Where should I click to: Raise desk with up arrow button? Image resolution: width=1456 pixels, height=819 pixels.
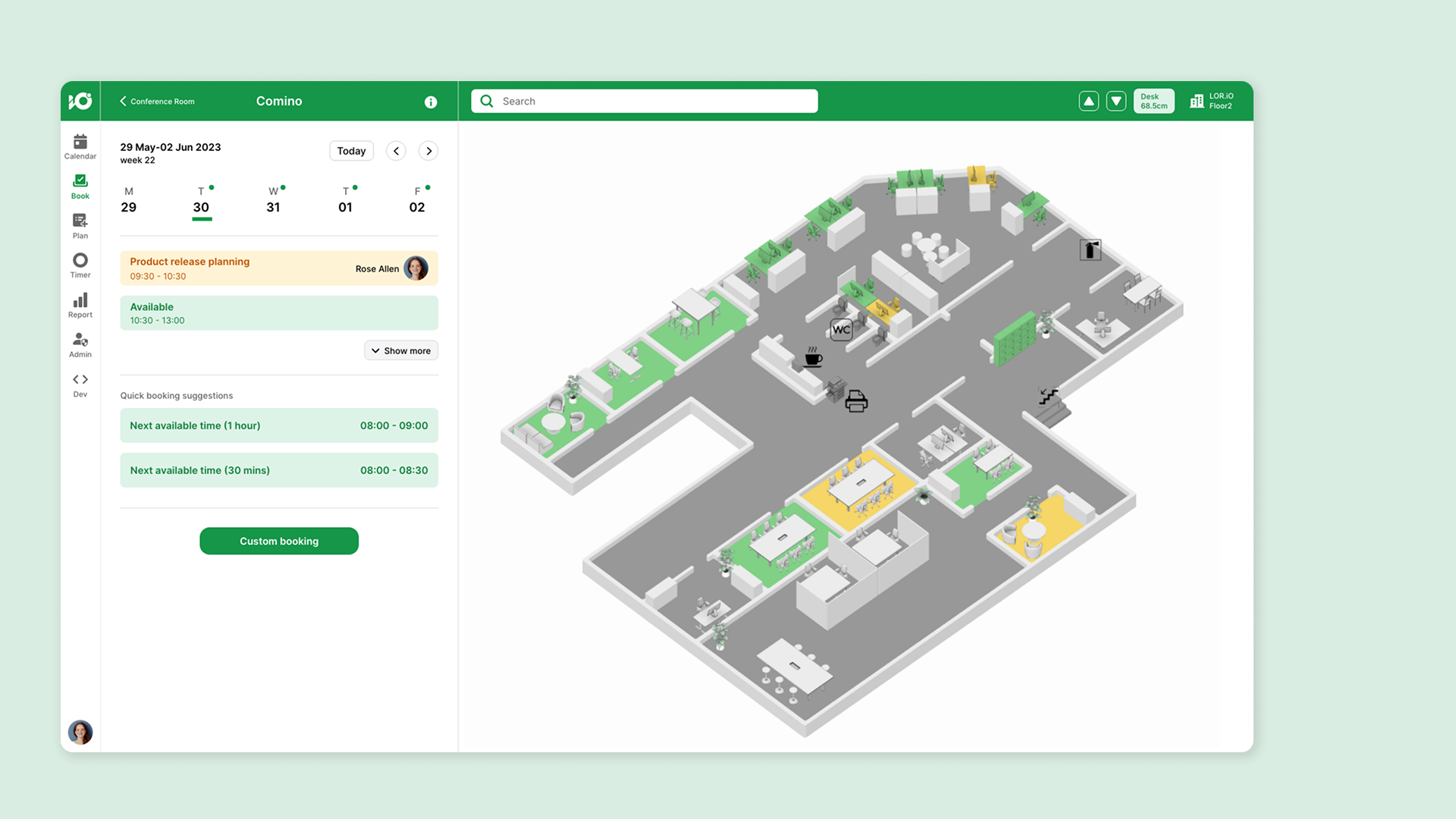[x=1088, y=101]
